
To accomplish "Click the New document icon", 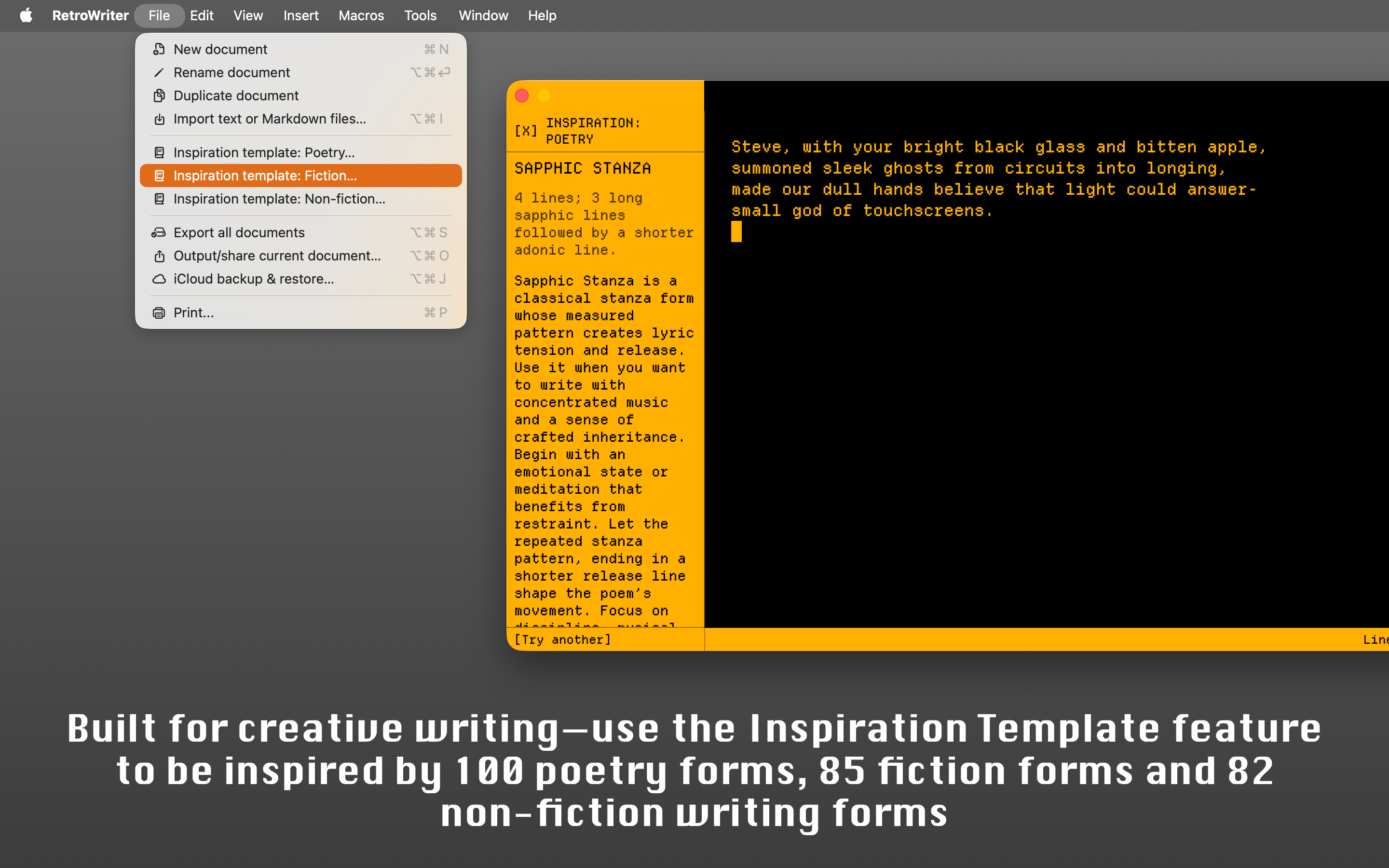I will click(x=159, y=49).
